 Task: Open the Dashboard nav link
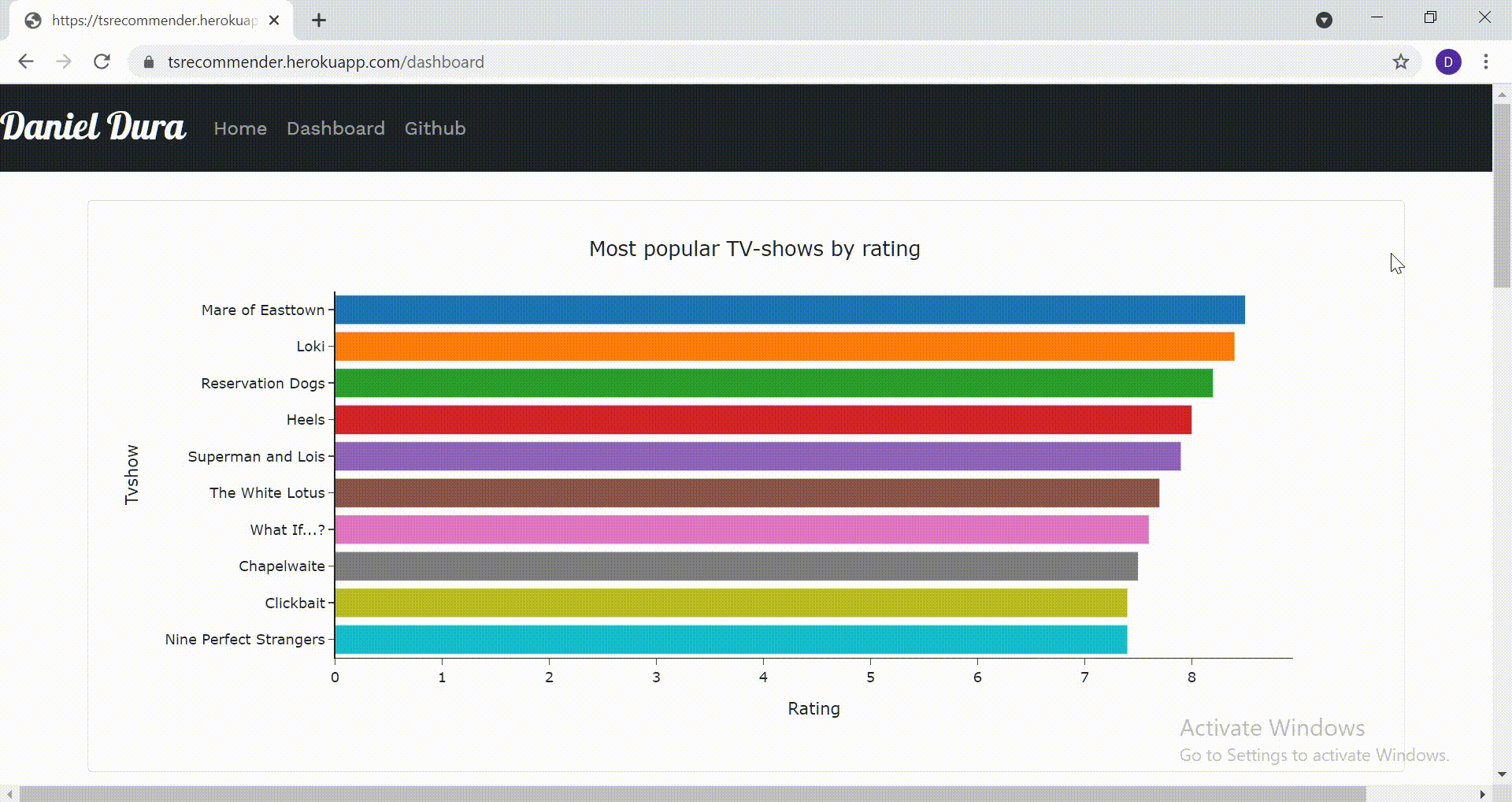pos(335,128)
